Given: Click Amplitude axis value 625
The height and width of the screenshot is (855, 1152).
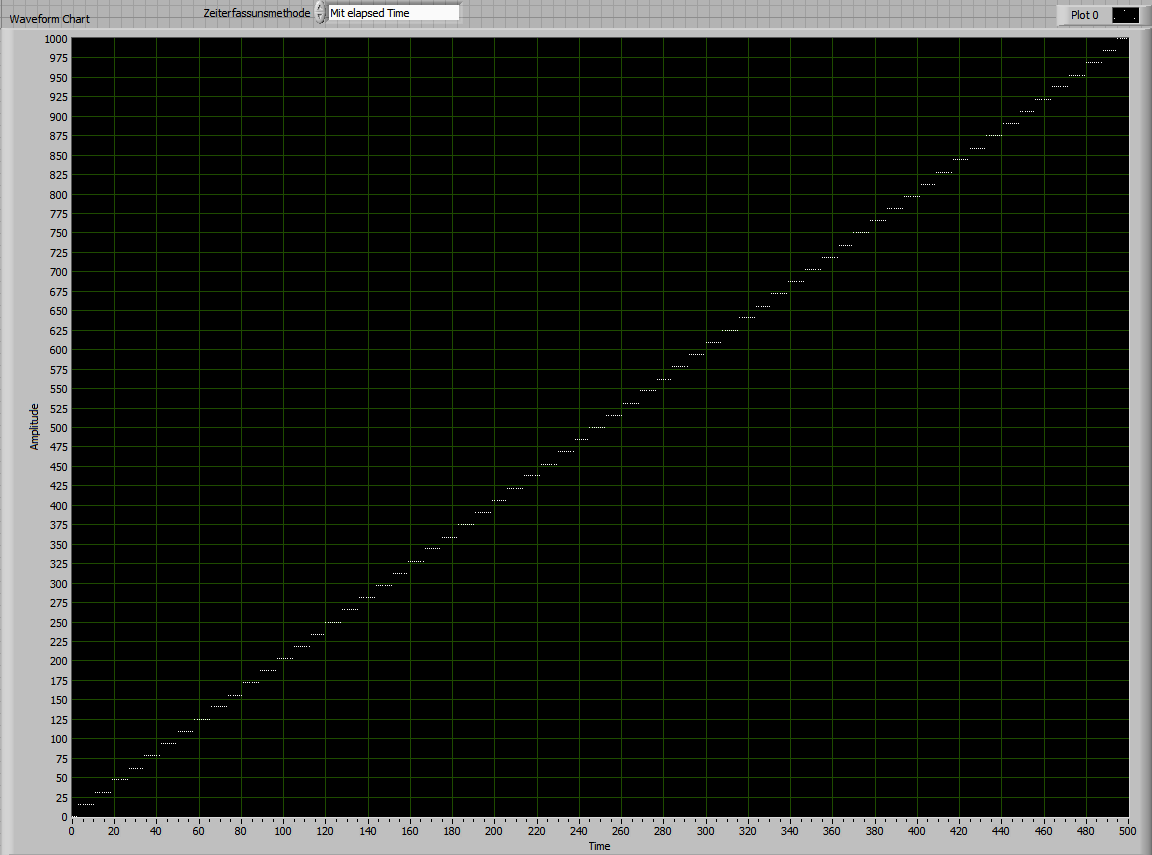Looking at the screenshot, I should point(59,331).
